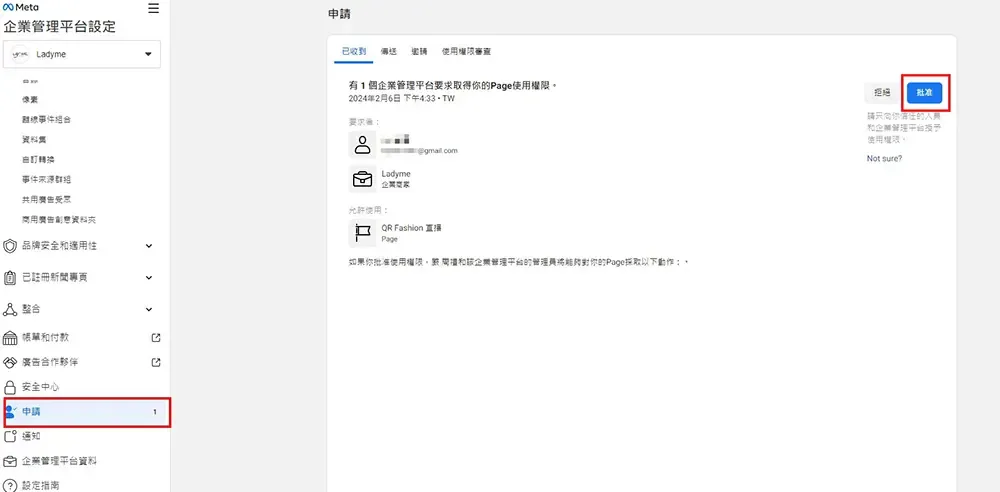Expand the 已註冊新聞專頁 chevron

149,278
